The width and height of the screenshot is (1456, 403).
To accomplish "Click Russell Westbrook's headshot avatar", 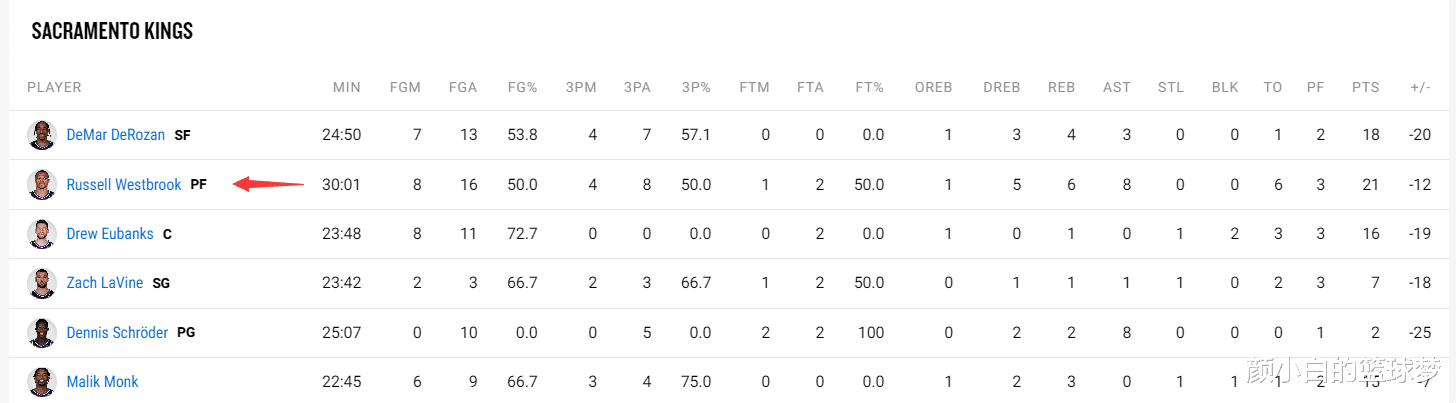I will (x=41, y=185).
